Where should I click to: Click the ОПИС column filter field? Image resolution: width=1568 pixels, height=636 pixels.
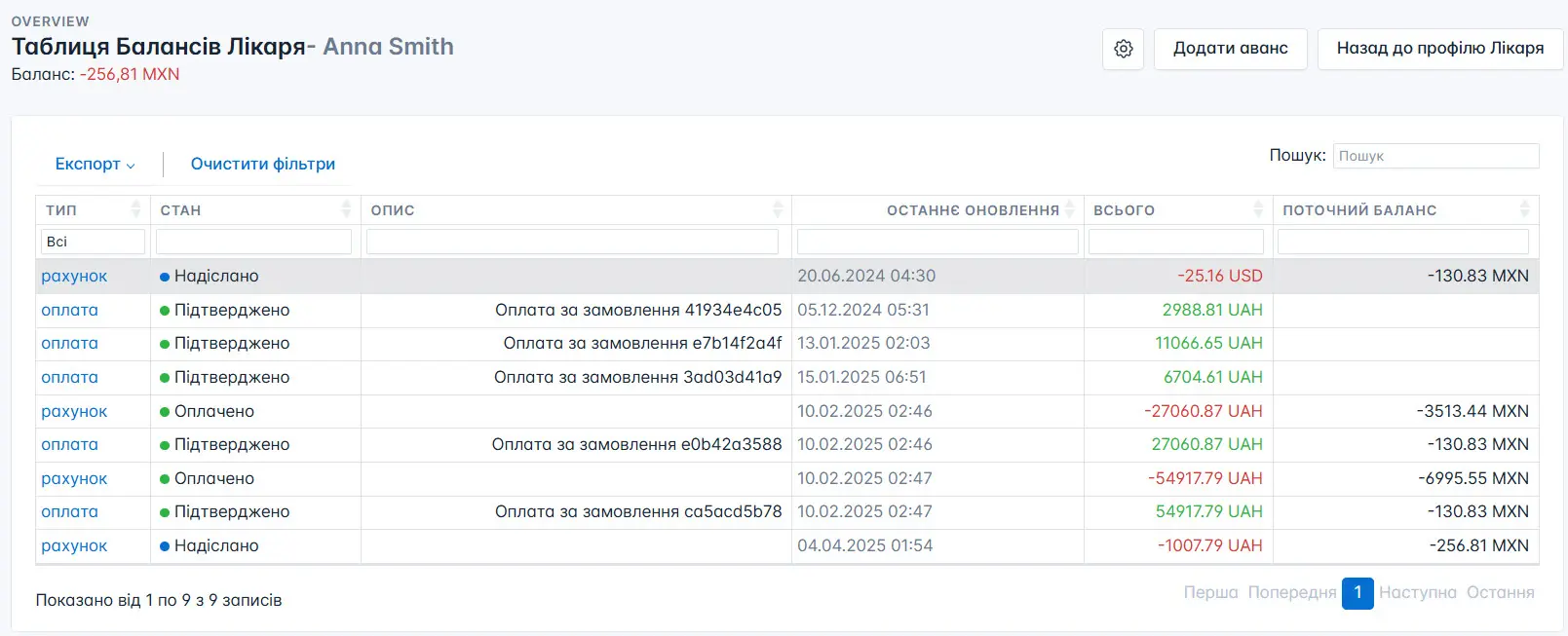pyautogui.click(x=572, y=242)
